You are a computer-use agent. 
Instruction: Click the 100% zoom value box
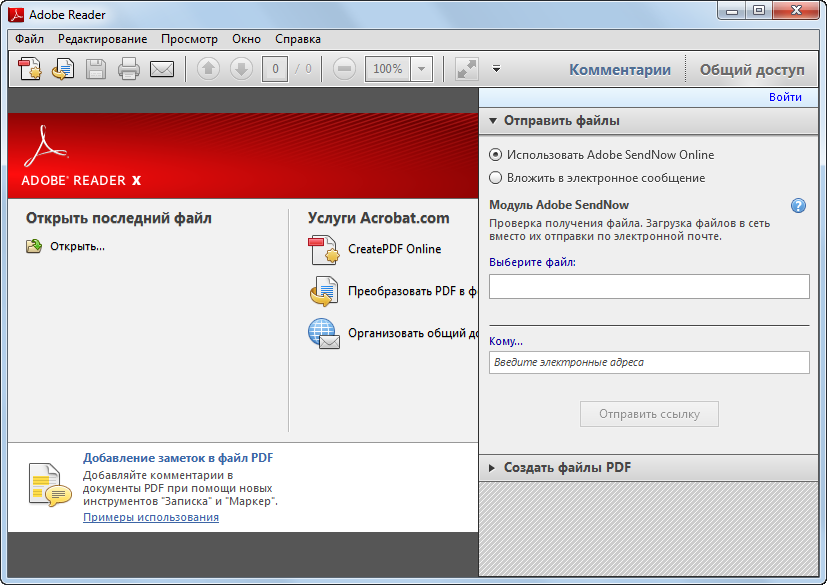click(388, 69)
